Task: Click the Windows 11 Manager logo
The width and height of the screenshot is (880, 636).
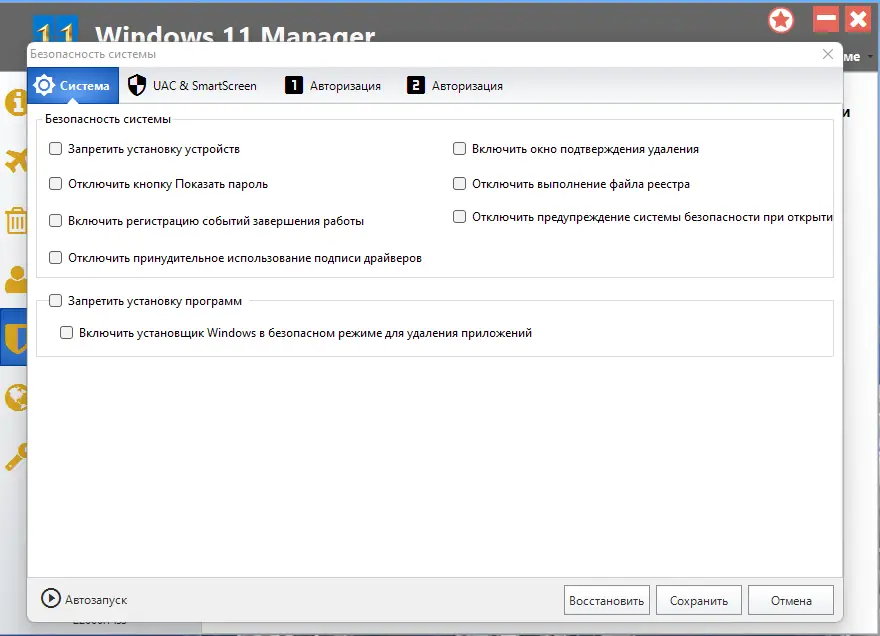Action: tap(55, 29)
